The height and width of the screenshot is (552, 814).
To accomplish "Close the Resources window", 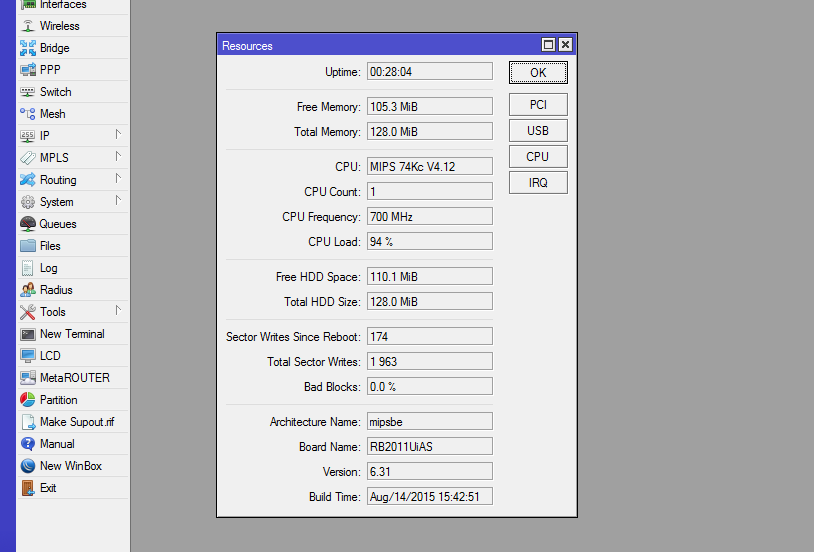I will click(x=566, y=45).
